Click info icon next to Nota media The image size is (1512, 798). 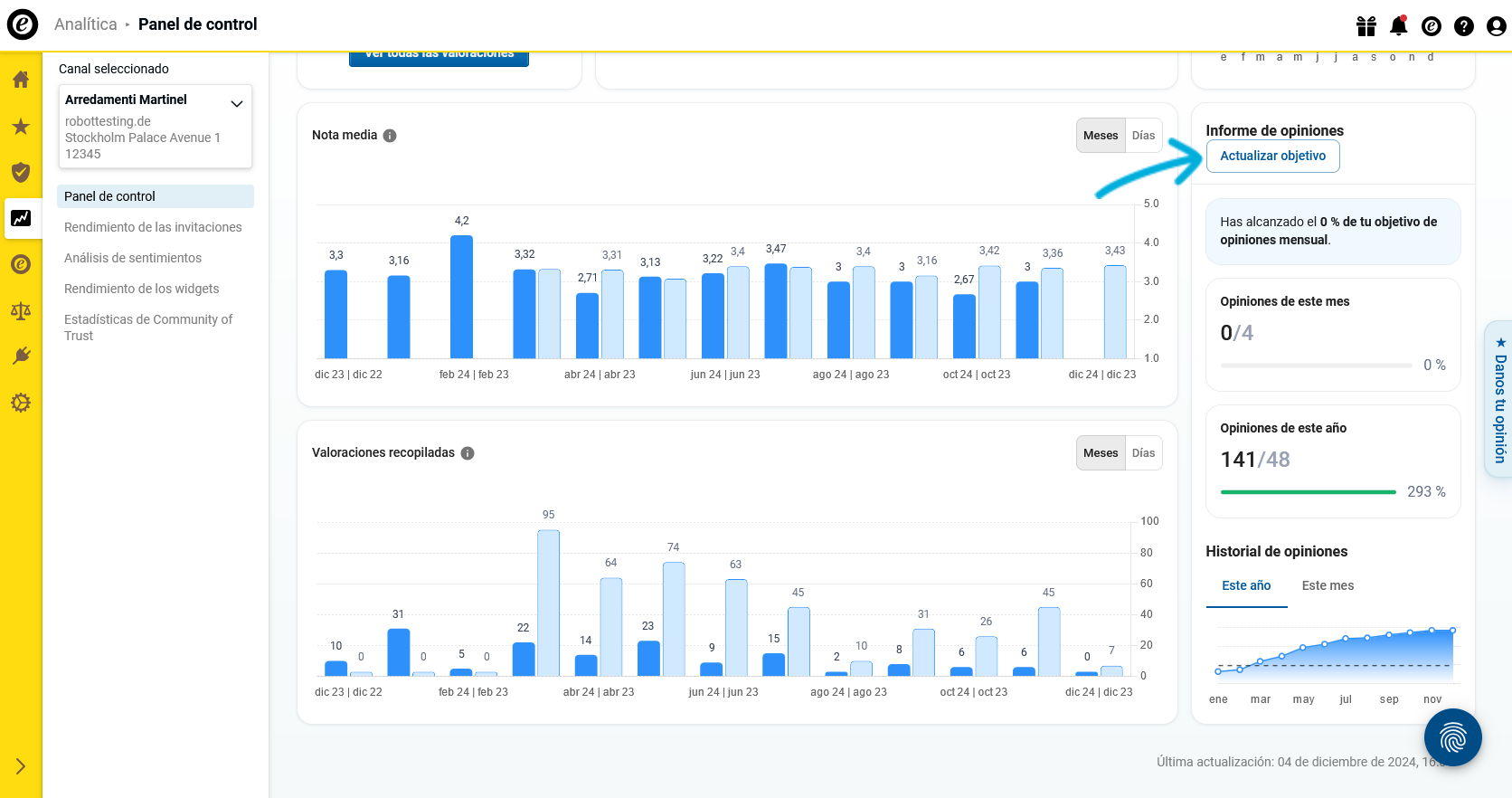[x=390, y=136]
